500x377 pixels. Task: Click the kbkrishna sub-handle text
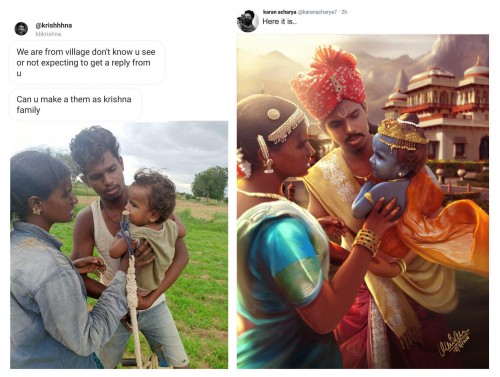coord(48,34)
